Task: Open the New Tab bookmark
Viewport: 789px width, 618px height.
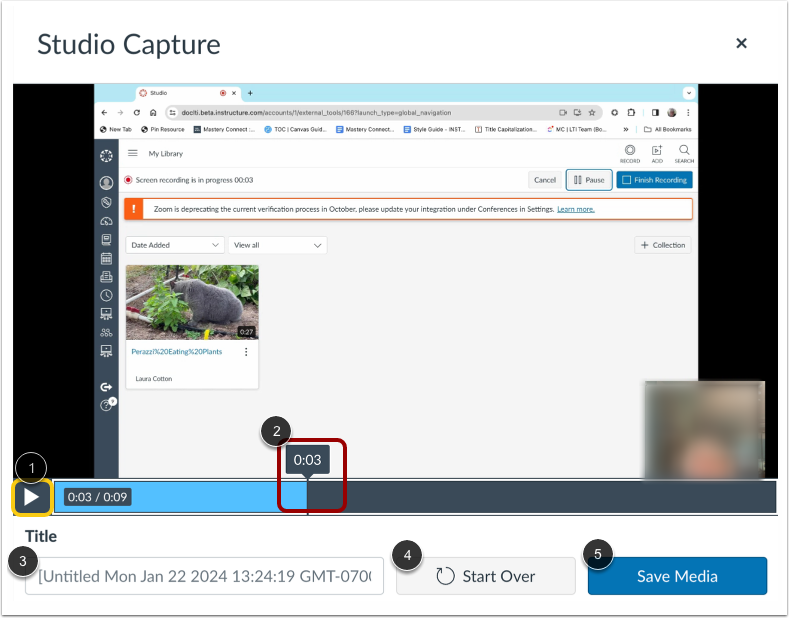Action: (116, 129)
